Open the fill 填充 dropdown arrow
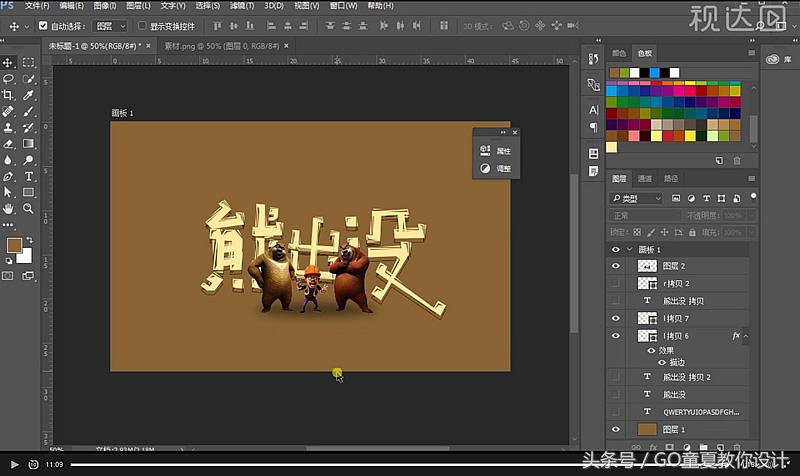 tap(750, 233)
